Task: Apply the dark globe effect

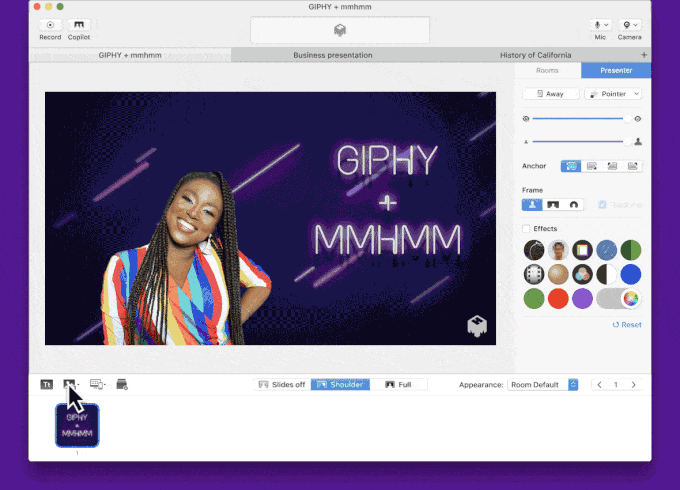Action: [x=534, y=250]
